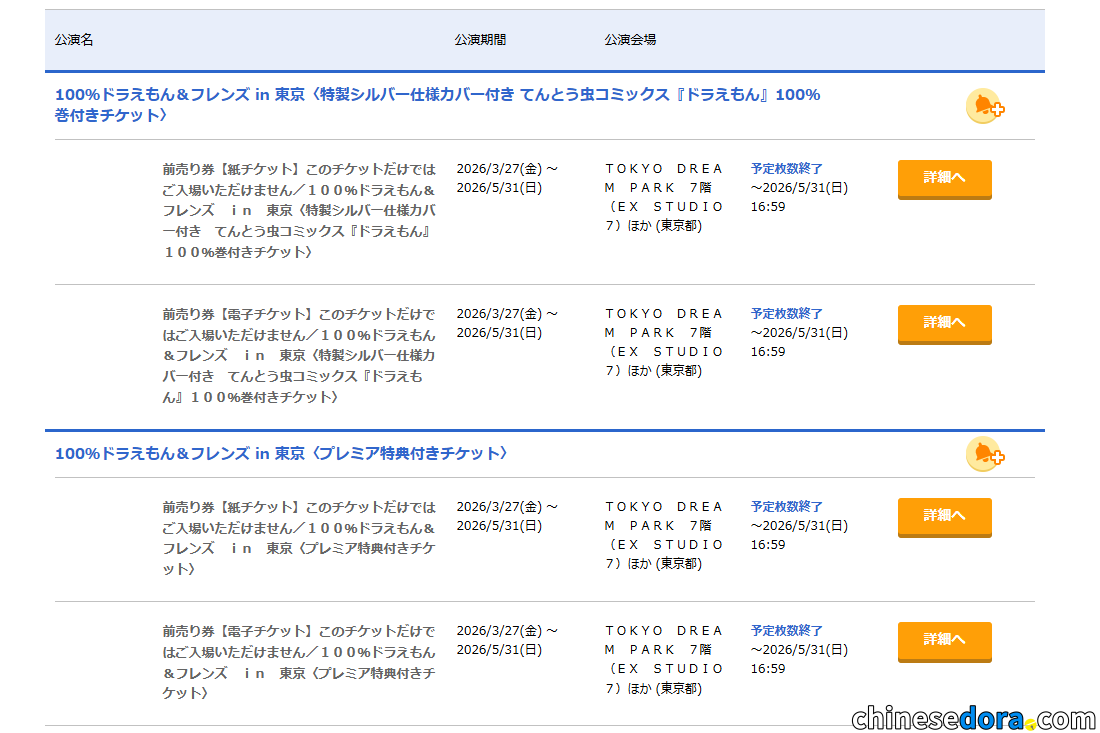Select the 紙チケット silver cover ticket description
Viewport: 1100px width, 733px height.
coord(299,211)
